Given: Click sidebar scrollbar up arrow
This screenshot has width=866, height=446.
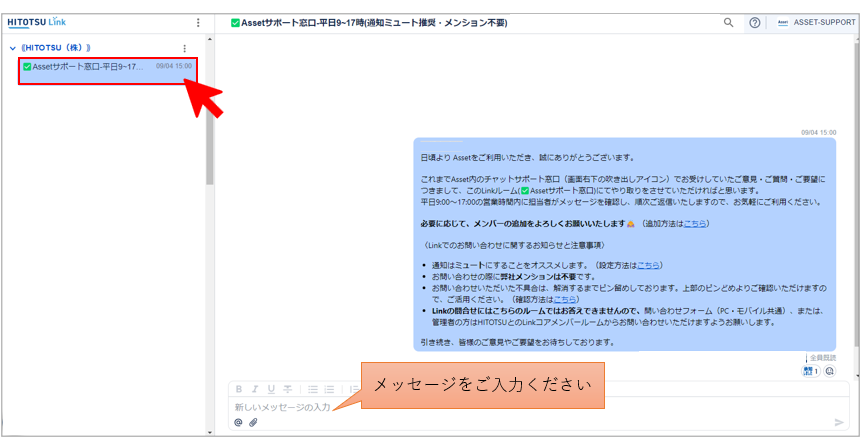Looking at the screenshot, I should [x=209, y=39].
